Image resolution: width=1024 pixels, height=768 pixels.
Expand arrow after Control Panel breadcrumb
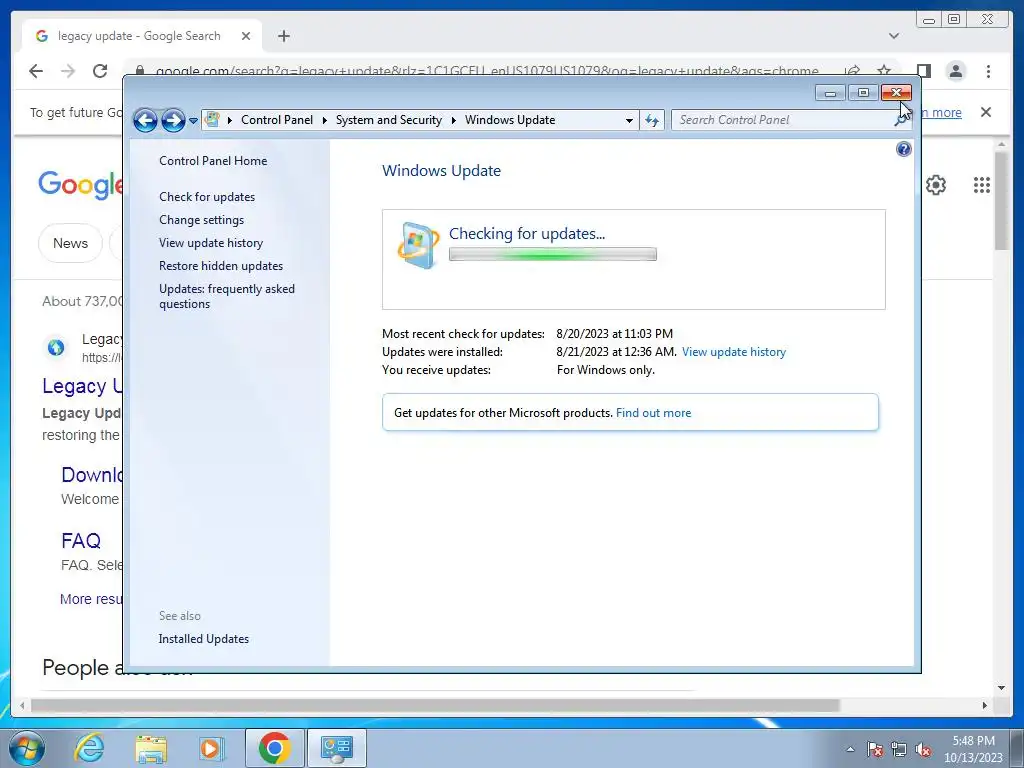coord(324,120)
